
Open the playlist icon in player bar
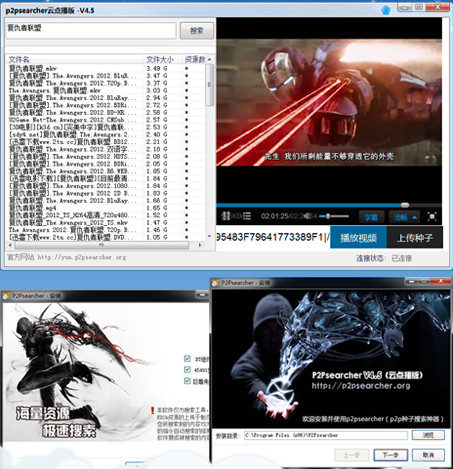point(247,216)
